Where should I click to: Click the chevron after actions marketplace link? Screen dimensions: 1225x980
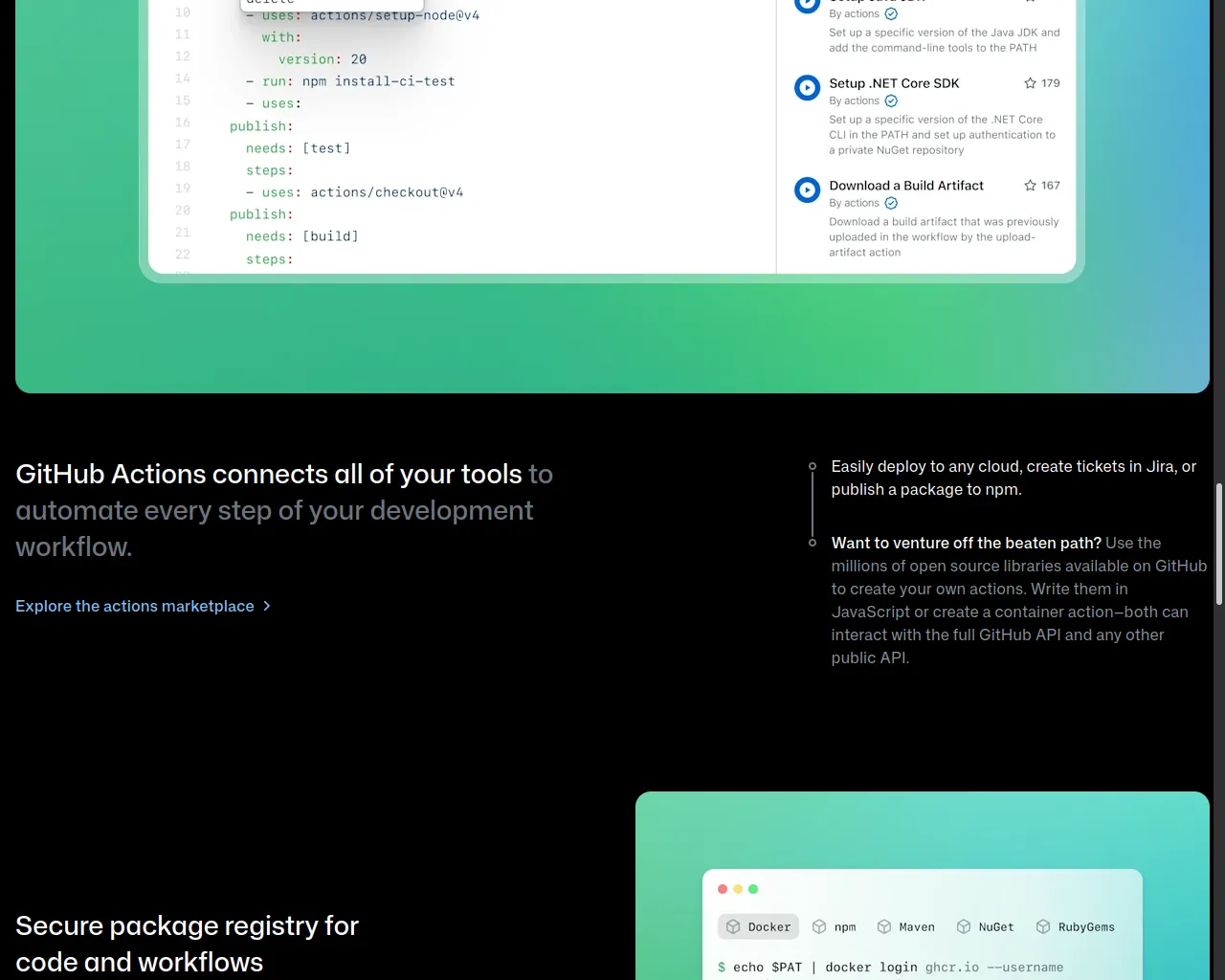point(267,607)
